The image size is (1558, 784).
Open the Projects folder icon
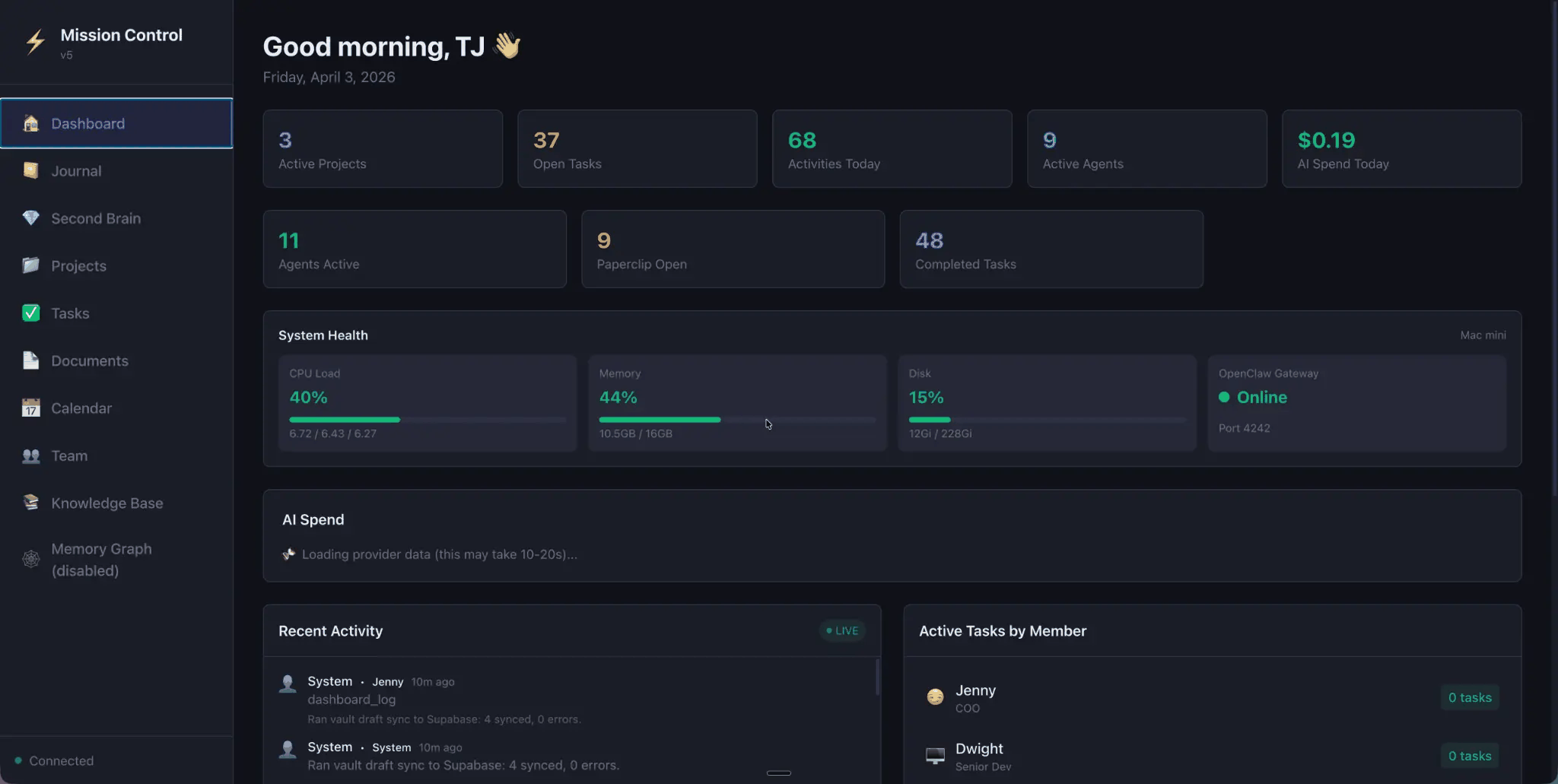point(30,265)
